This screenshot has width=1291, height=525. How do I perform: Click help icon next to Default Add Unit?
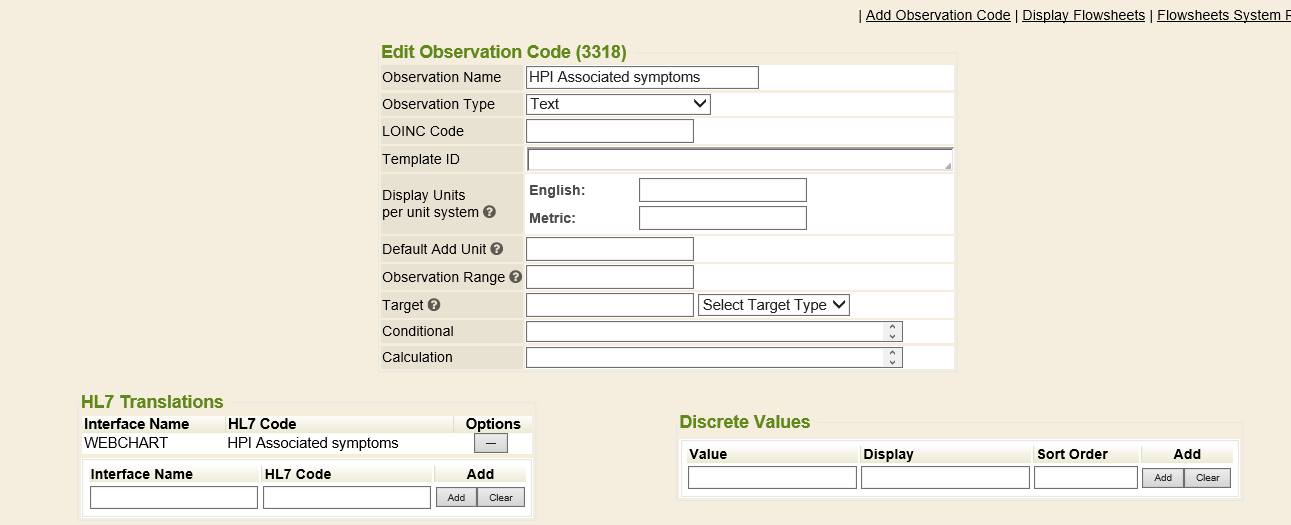497,249
